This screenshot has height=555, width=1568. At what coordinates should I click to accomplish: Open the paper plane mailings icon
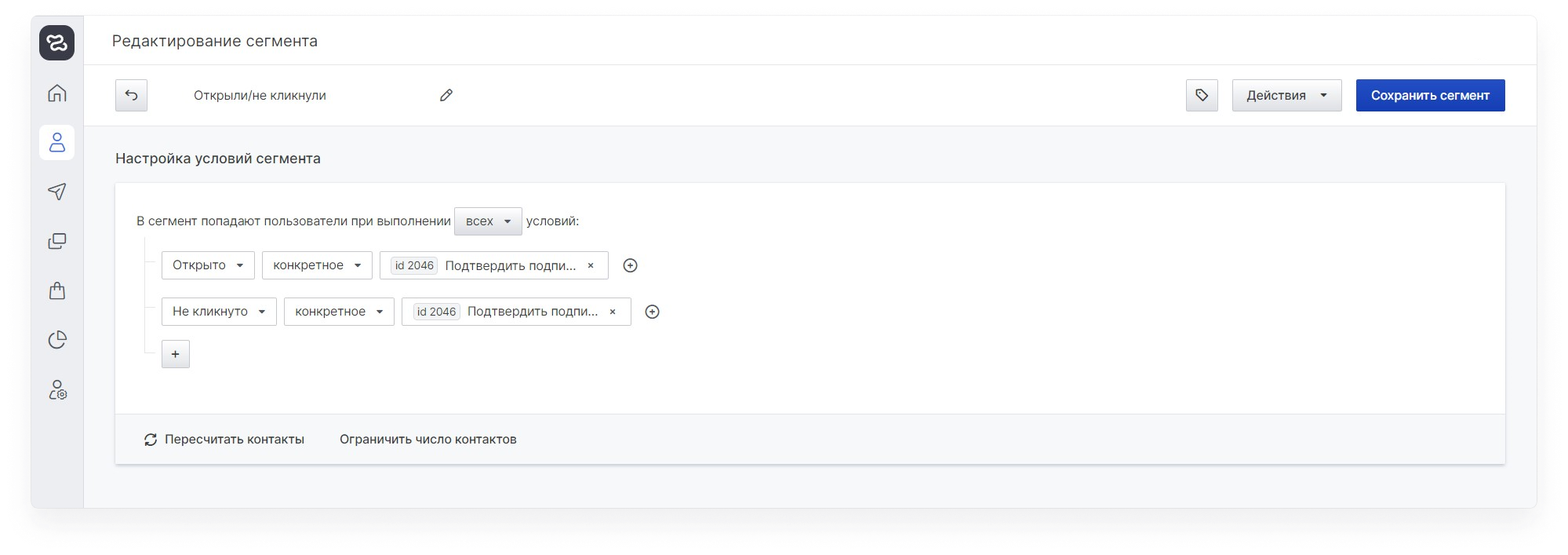pos(57,192)
